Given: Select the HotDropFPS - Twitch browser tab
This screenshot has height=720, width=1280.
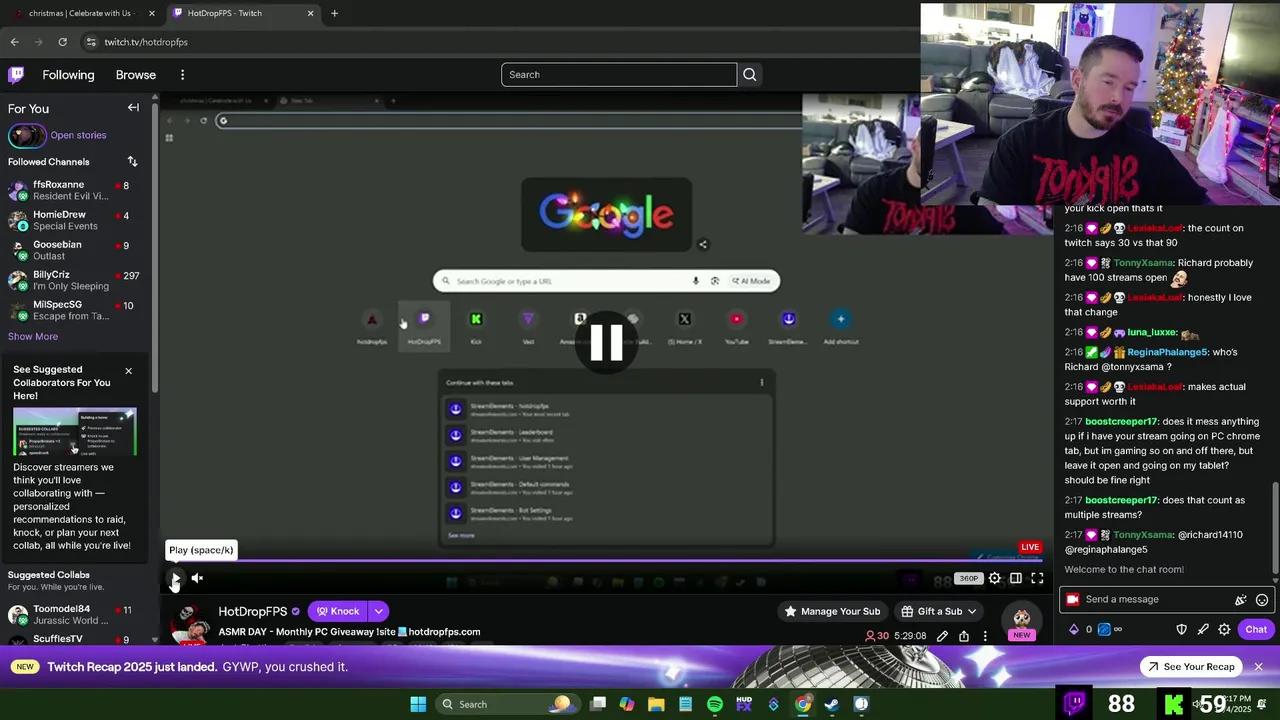Looking at the screenshot, I should point(242,13).
